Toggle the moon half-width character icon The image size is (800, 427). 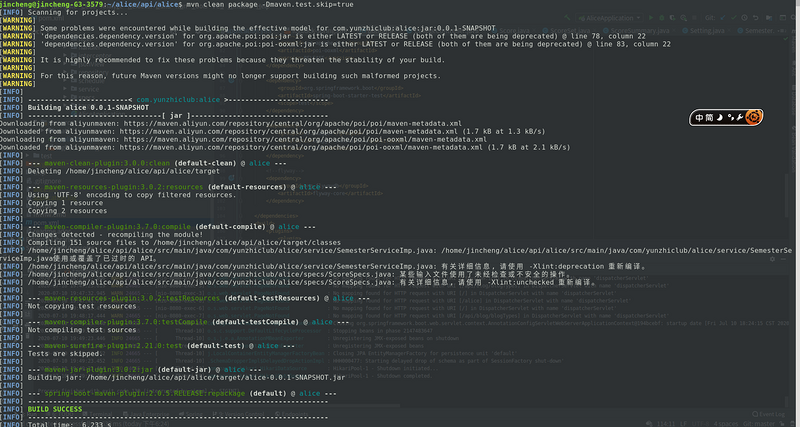pyautogui.click(x=720, y=117)
